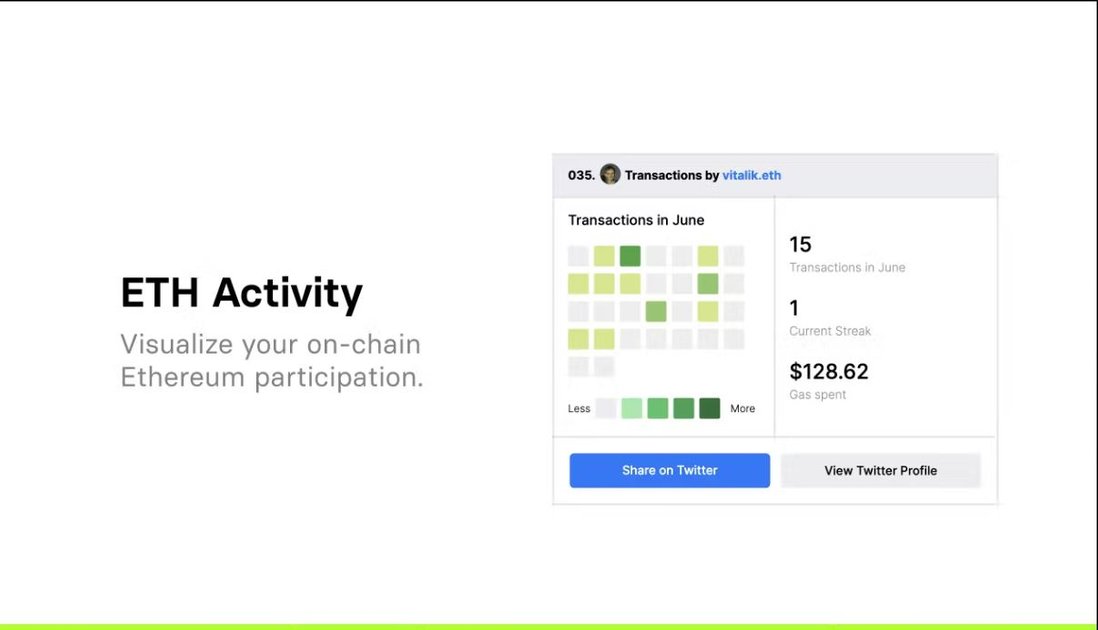Select the darkest green swatch beside More
This screenshot has height=630, width=1098.
709,408
